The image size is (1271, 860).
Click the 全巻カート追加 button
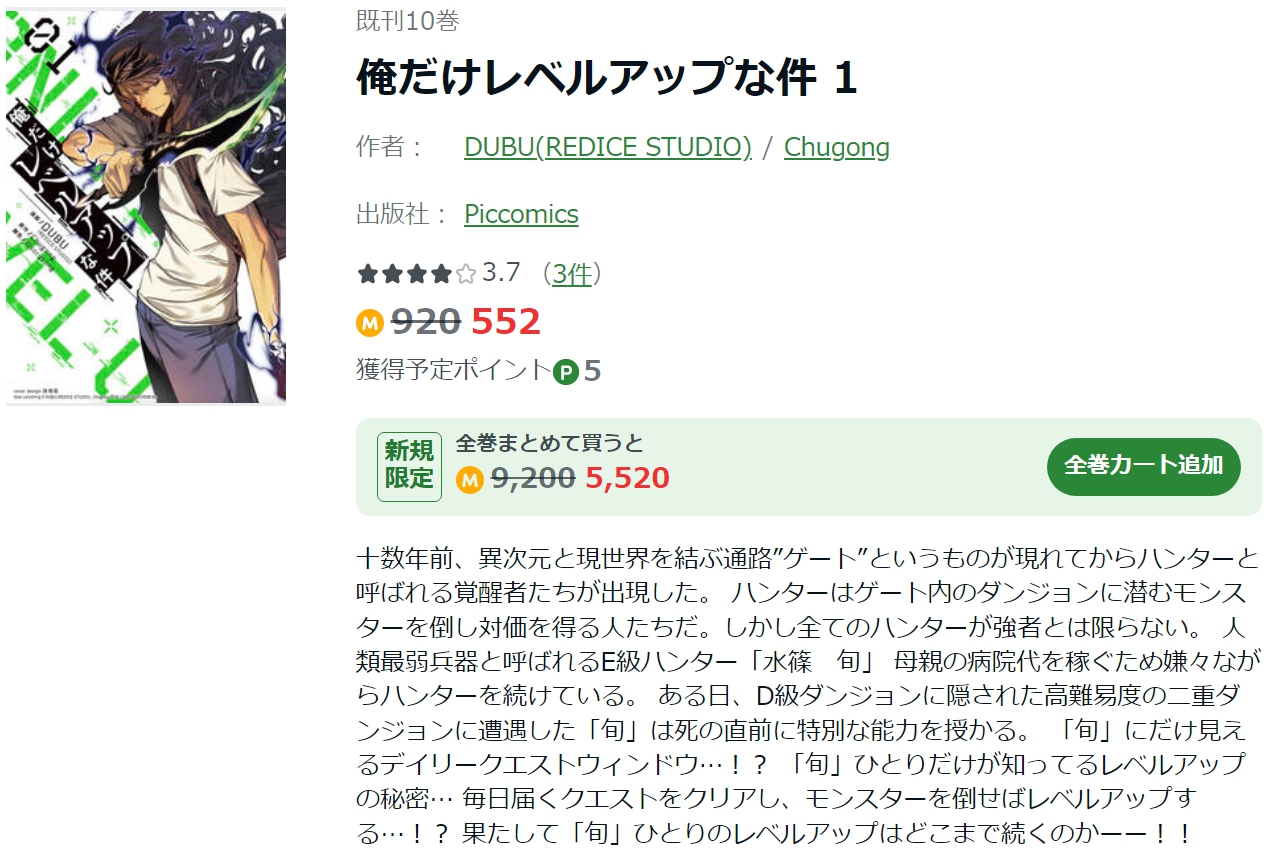(1143, 466)
